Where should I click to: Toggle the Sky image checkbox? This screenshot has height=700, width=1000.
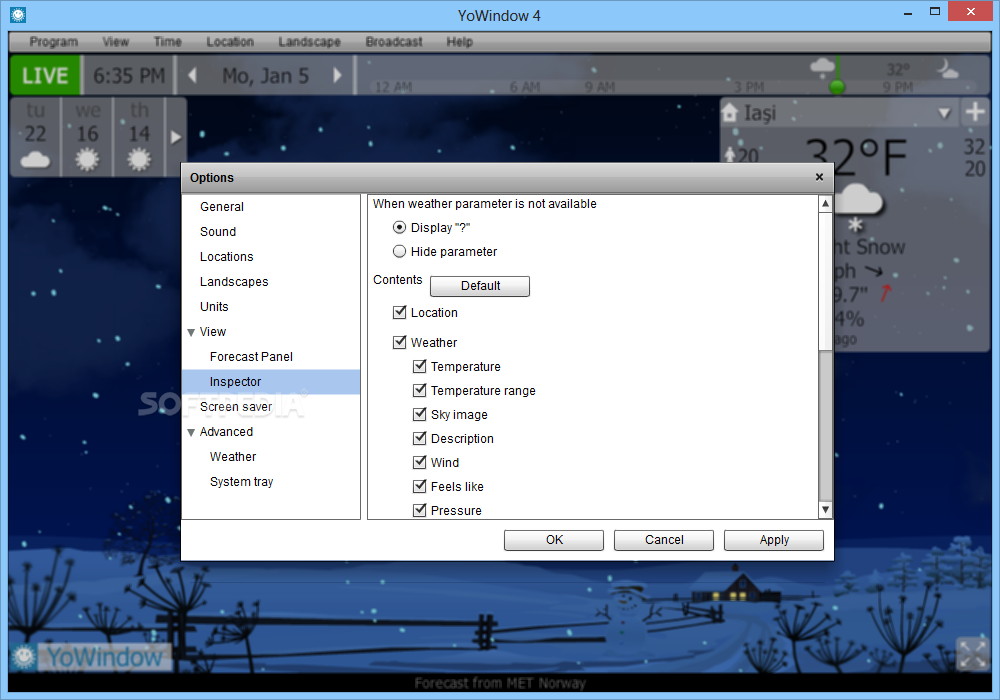(420, 414)
